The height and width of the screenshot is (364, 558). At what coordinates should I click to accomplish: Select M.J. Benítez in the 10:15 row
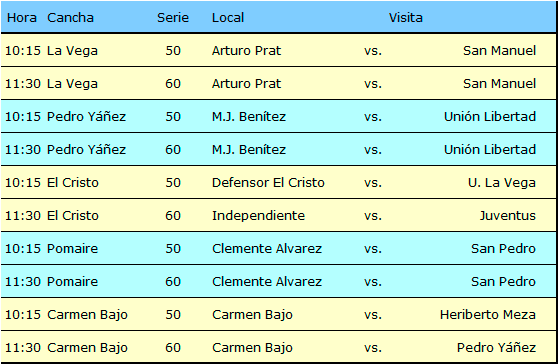(249, 117)
